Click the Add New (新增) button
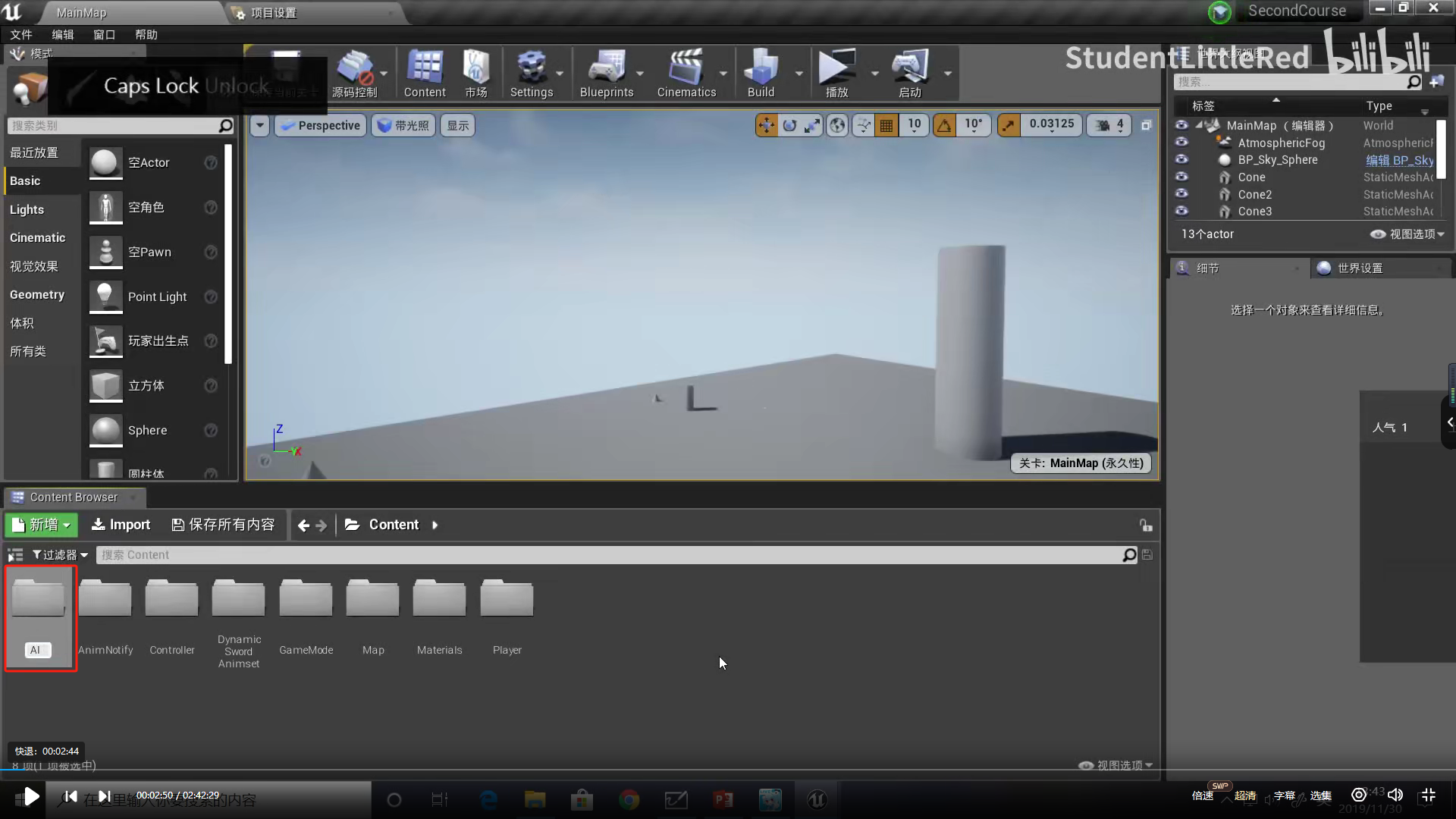Viewport: 1456px width, 819px height. [x=42, y=525]
